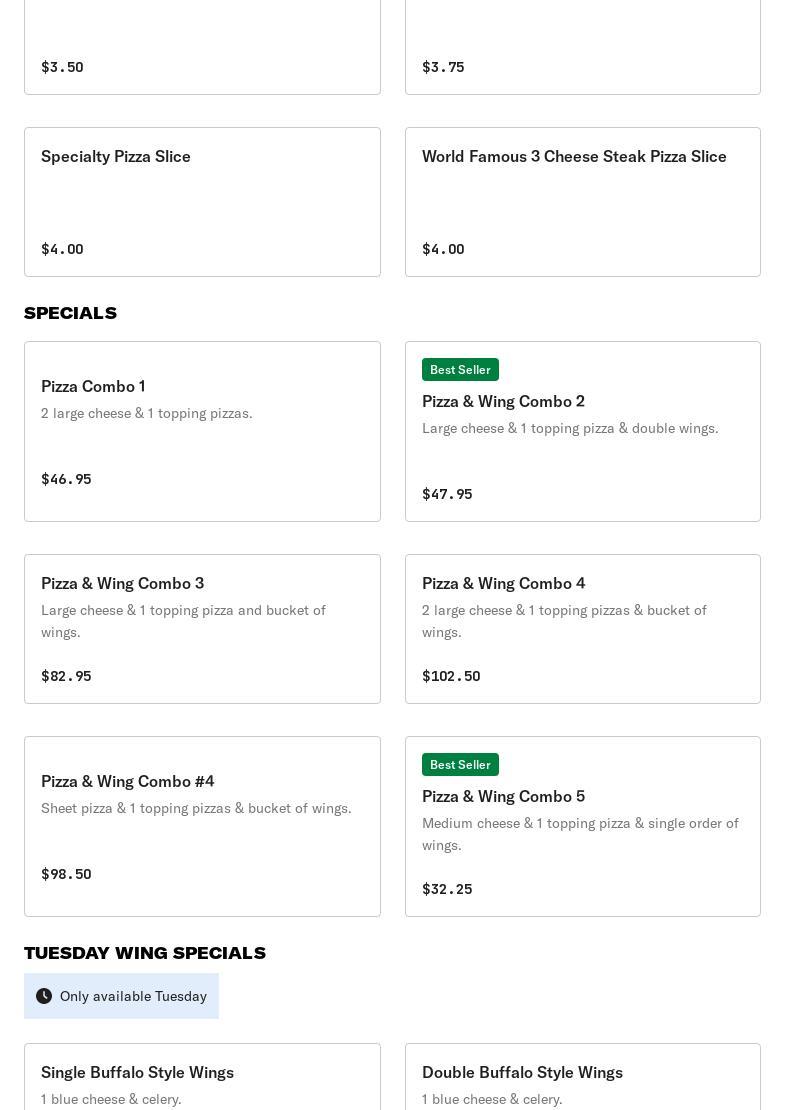Open the Pizza Combo 1 item
Viewport: 785px width, 1110px height.
tap(93, 386)
